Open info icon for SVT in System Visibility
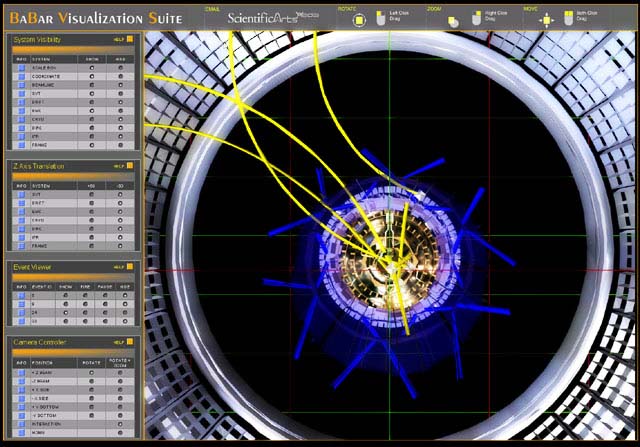The height and width of the screenshot is (447, 640). click(x=21, y=93)
